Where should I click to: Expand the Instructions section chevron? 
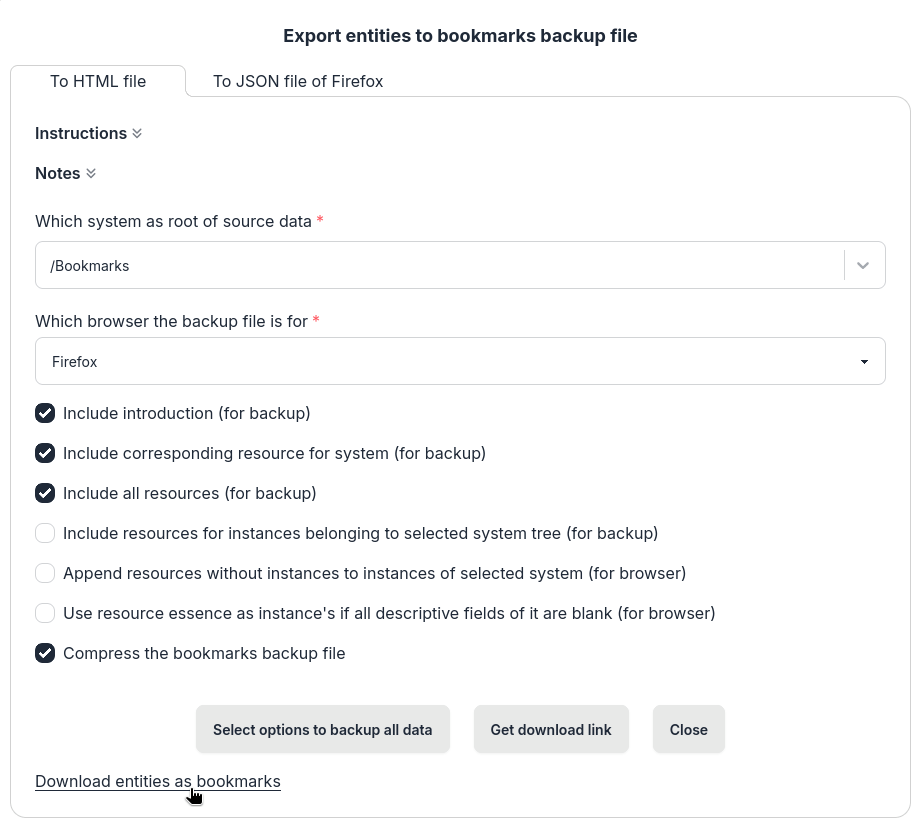point(137,134)
